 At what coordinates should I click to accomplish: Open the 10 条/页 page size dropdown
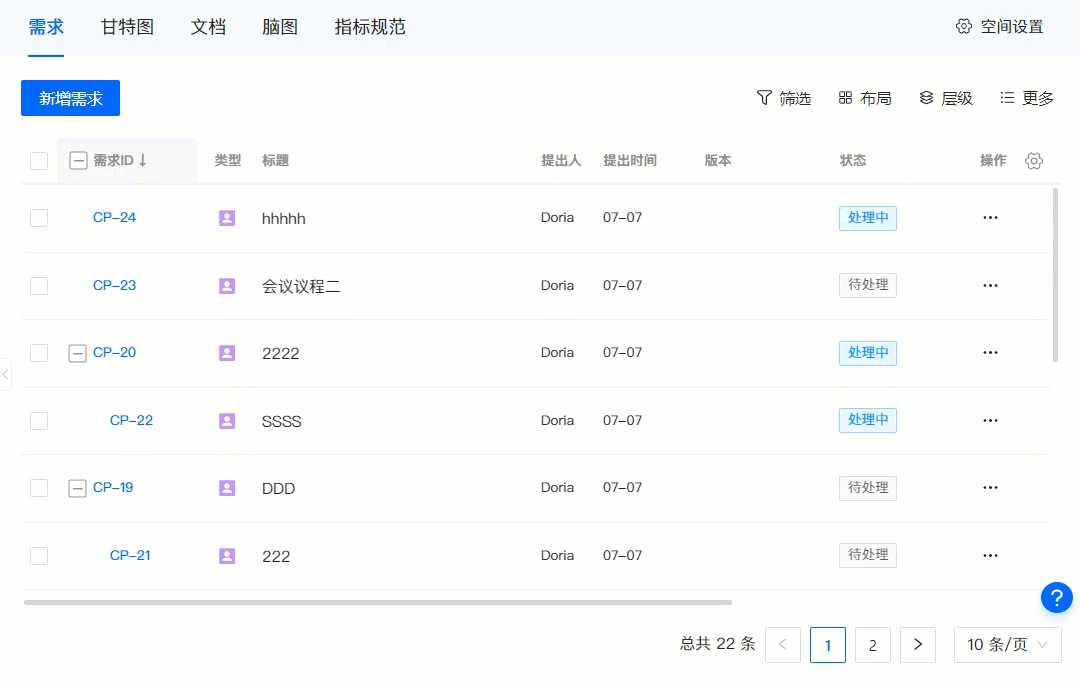pos(1007,645)
